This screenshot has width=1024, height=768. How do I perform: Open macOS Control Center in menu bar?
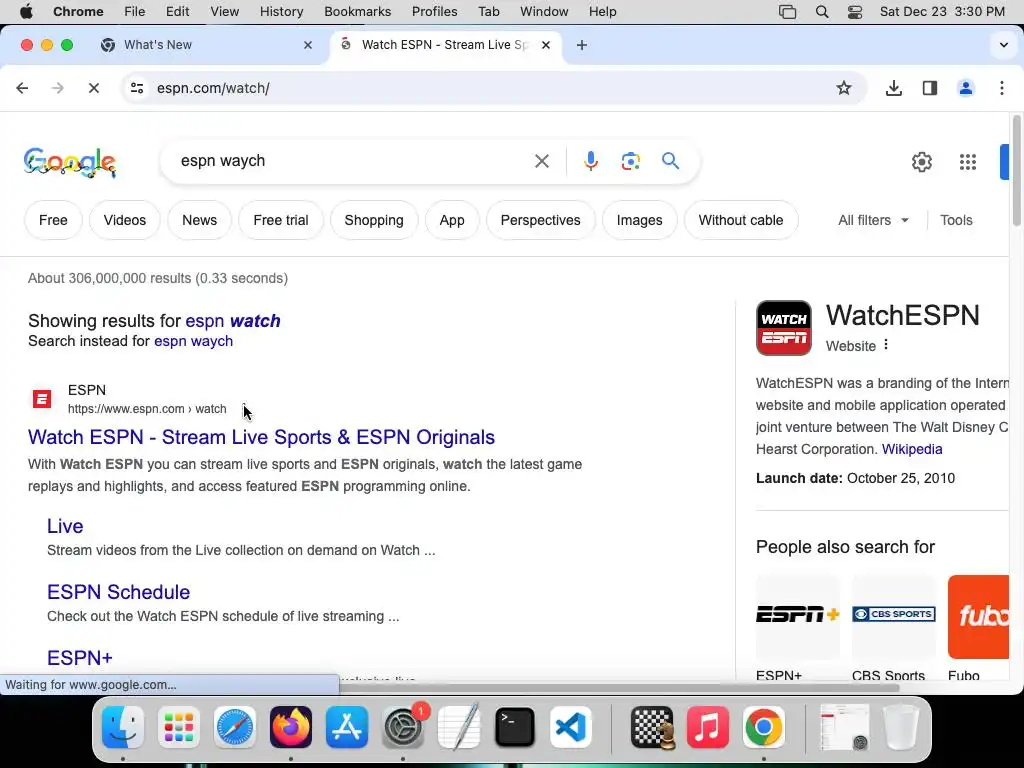[855, 12]
